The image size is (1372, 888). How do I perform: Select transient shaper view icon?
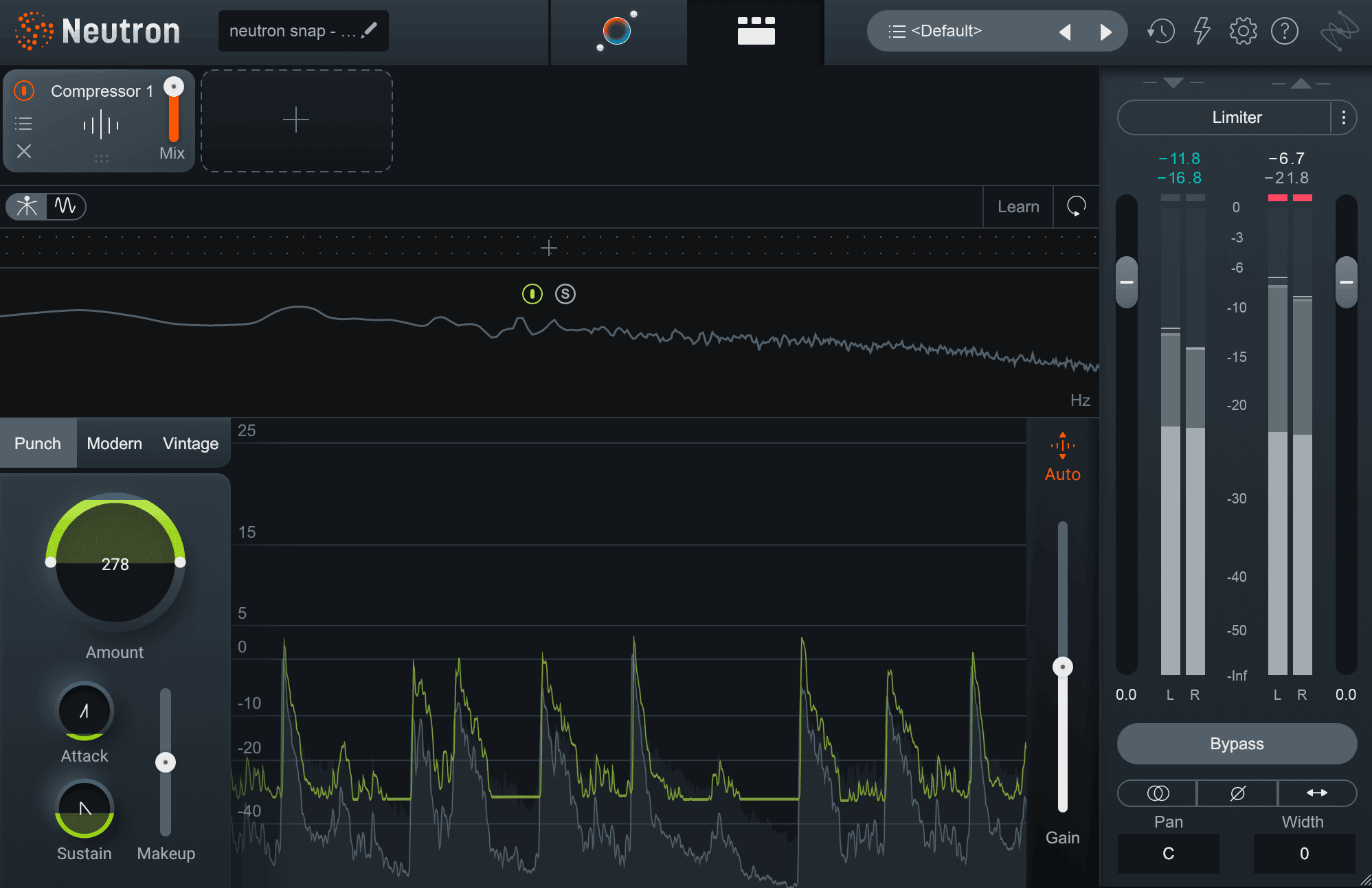coord(27,206)
